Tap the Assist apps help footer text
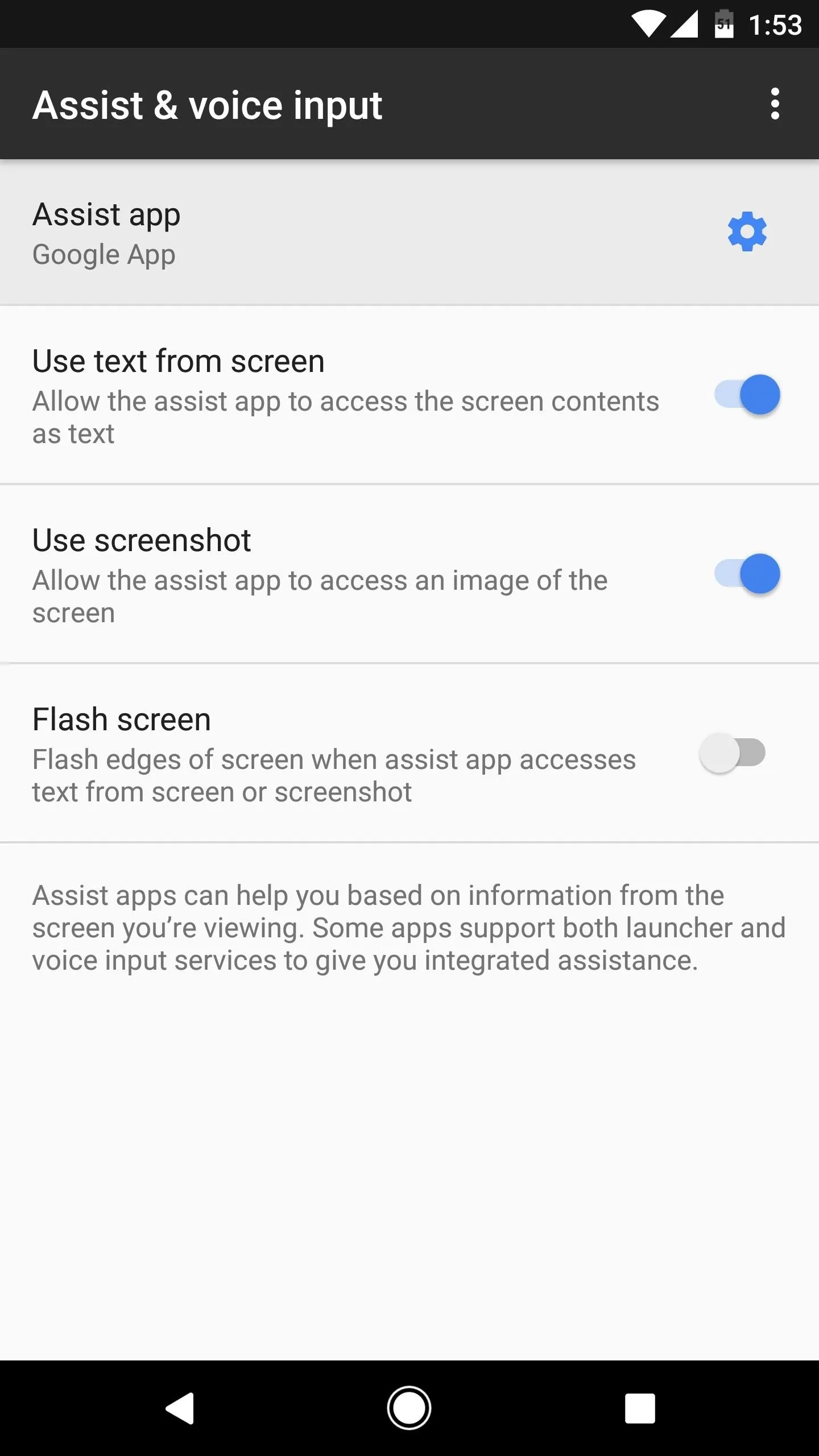Viewport: 819px width, 1456px height. (x=409, y=928)
